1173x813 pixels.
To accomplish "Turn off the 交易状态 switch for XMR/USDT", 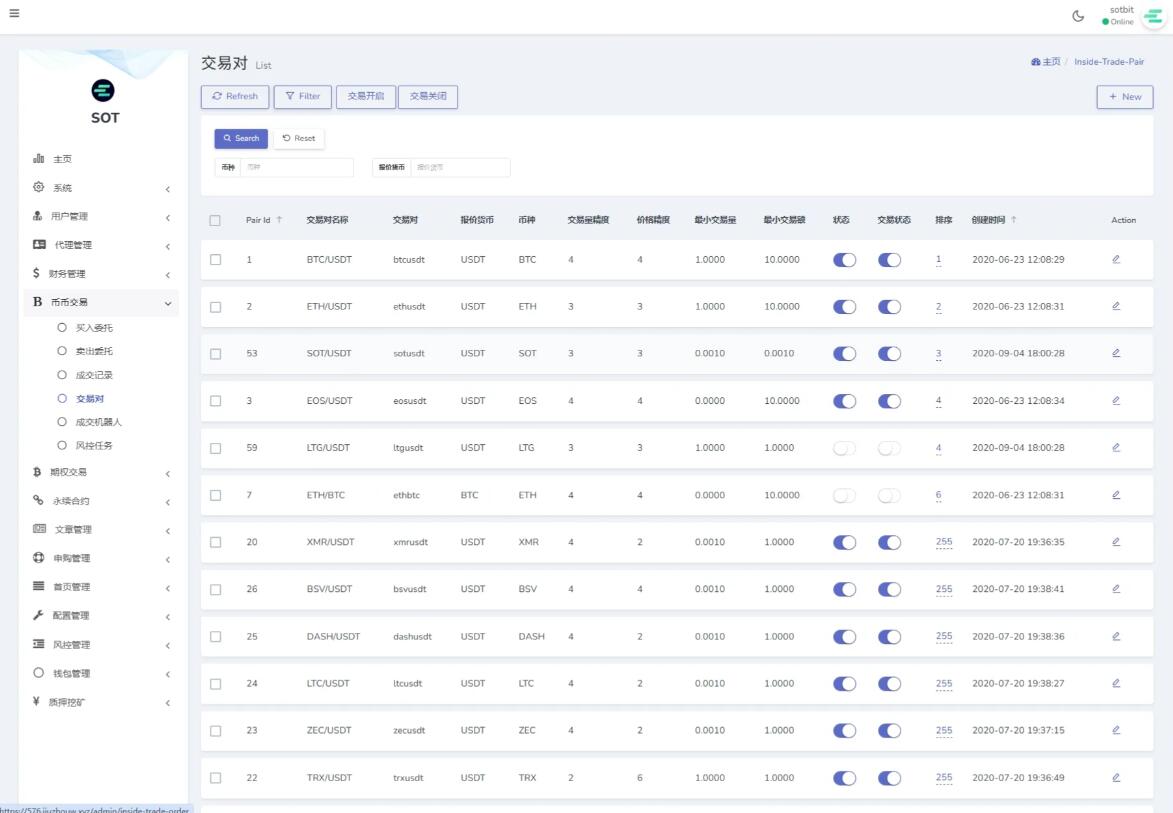I will coord(889,542).
